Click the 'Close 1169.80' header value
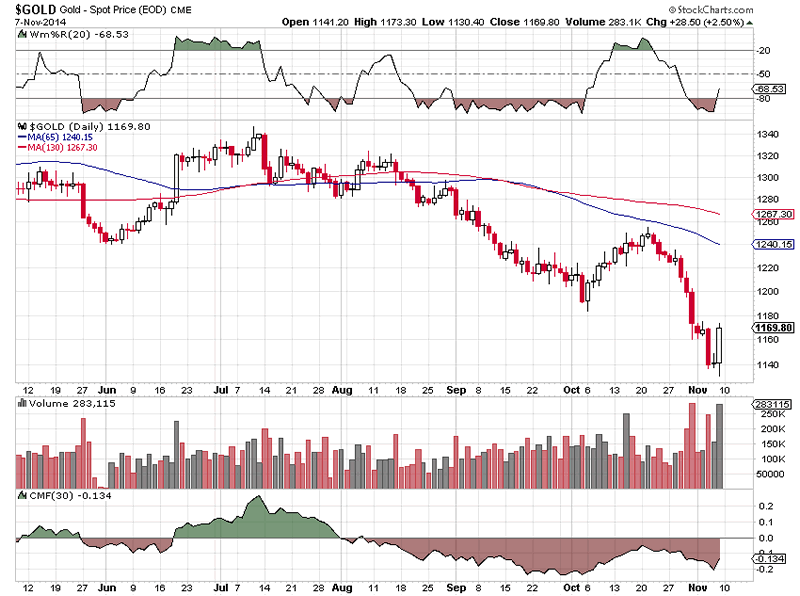The width and height of the screenshot is (800, 596). (x=524, y=22)
